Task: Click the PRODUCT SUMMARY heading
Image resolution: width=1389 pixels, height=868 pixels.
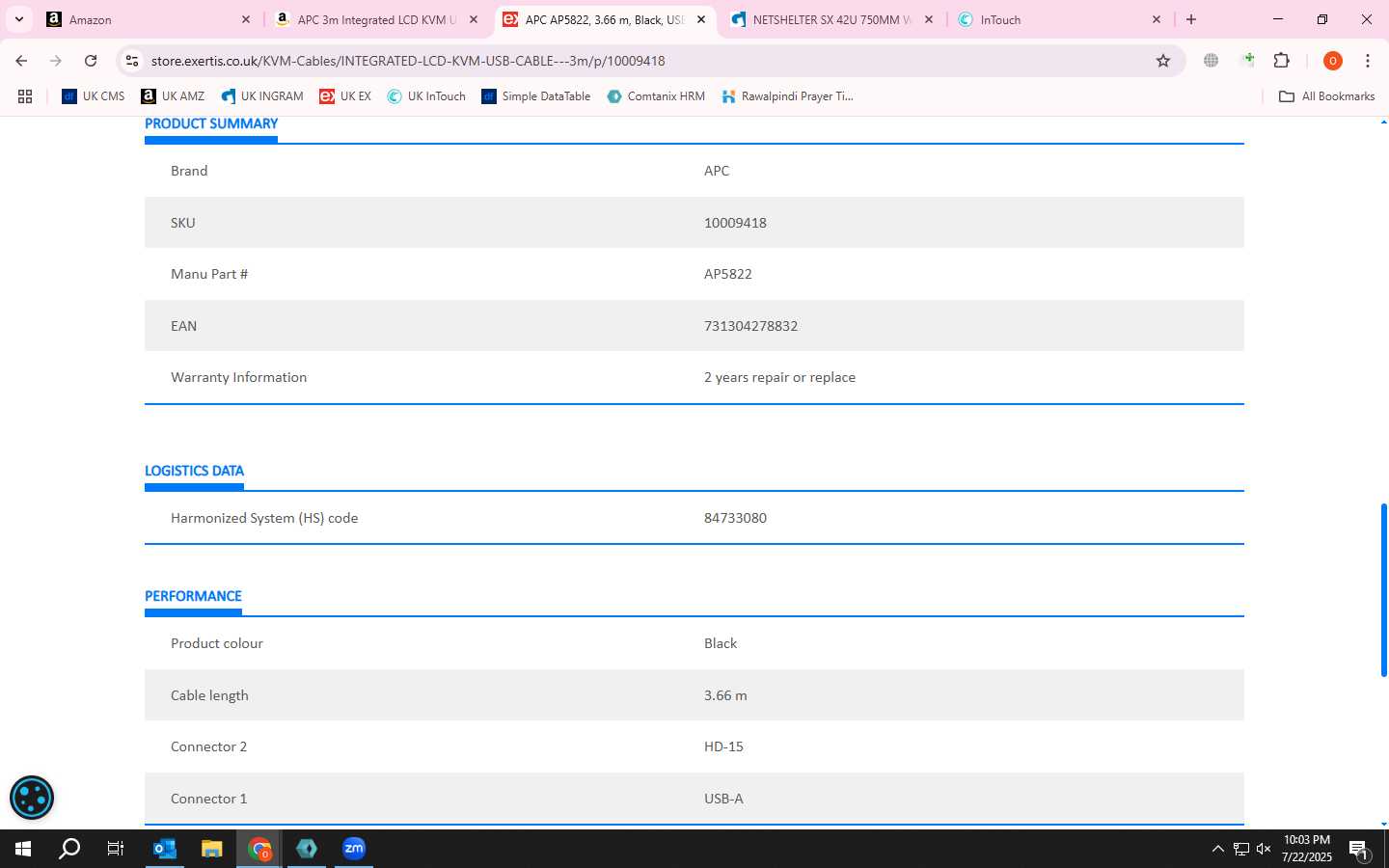Action: [x=211, y=123]
